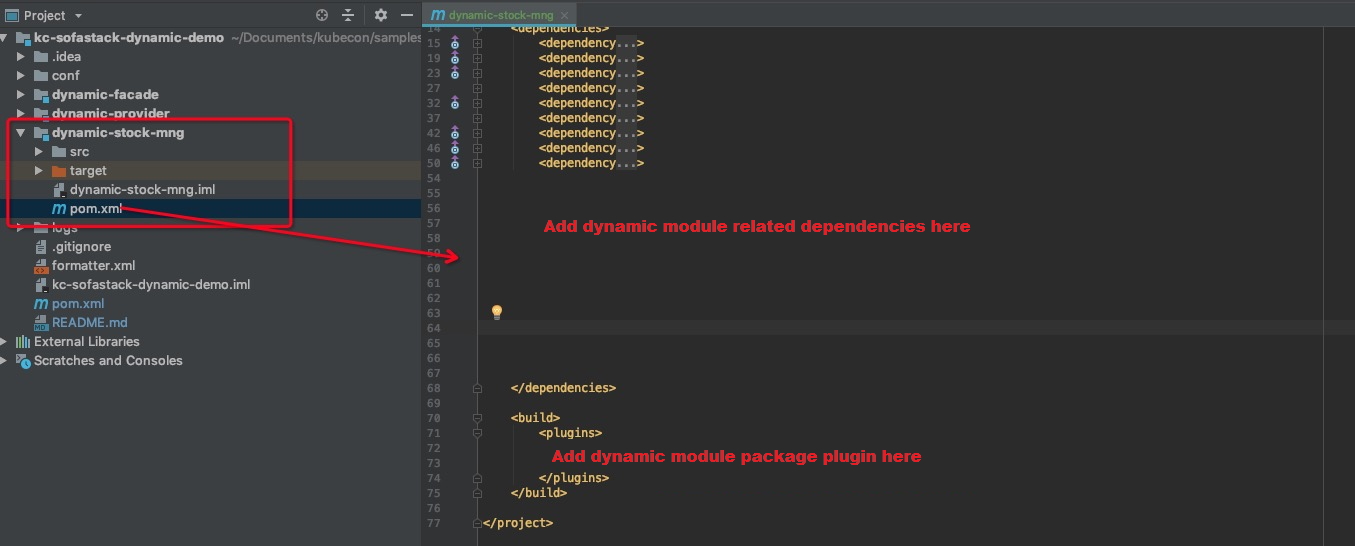The height and width of the screenshot is (546, 1355).
Task: Click line number 60 in the gutter
Action: pos(433,268)
